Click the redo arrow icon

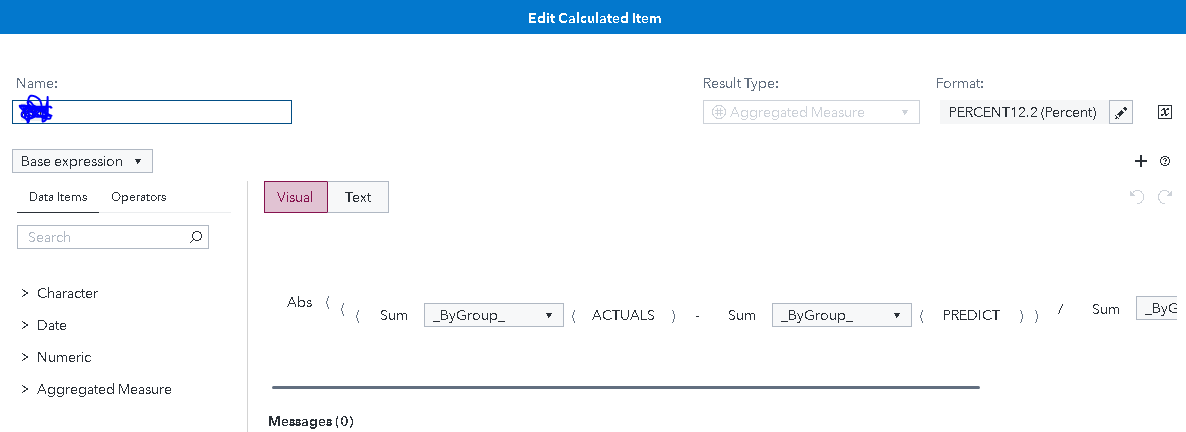coord(1165,197)
